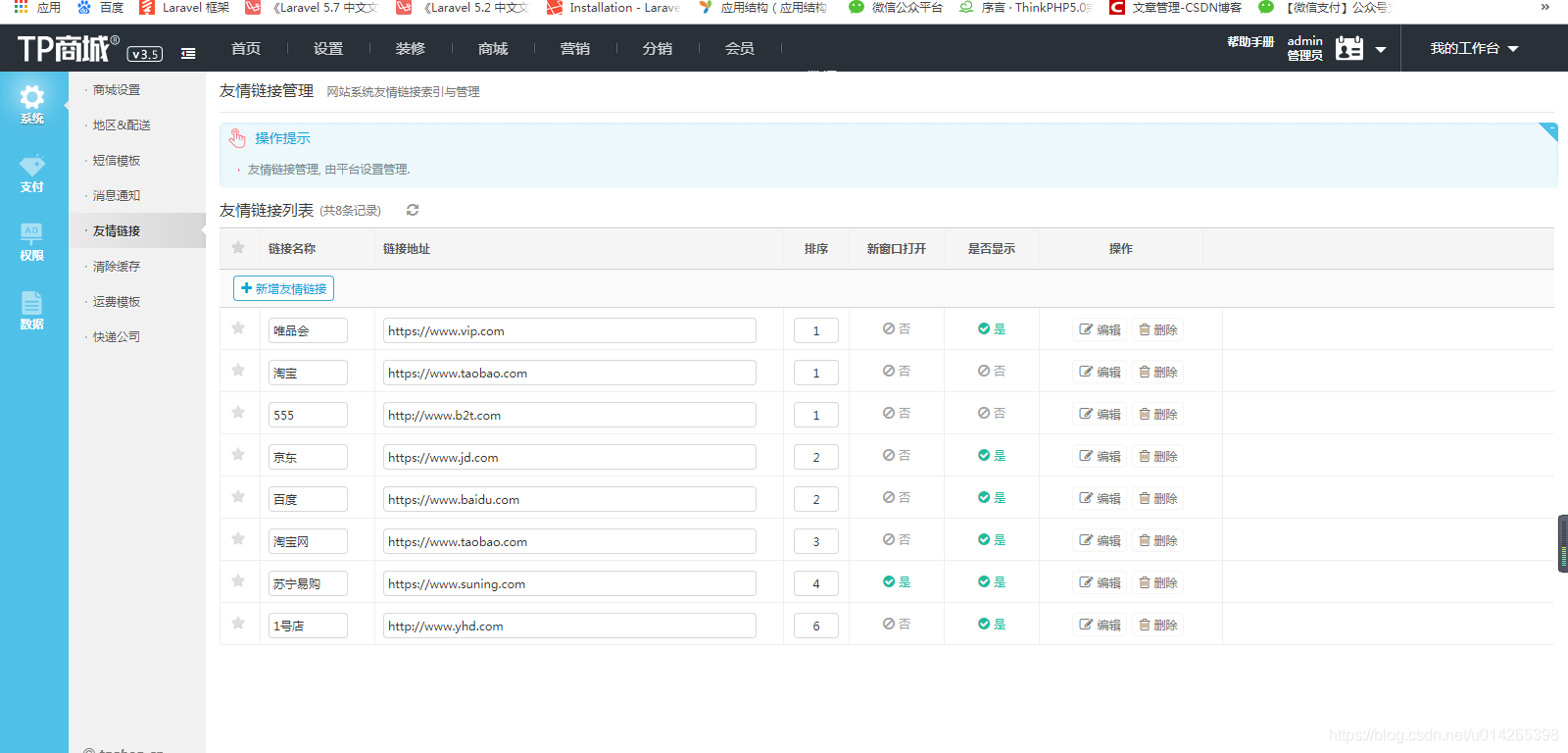Collapse the sidebar using the menu toggle icon
Viewport: 1568px width, 753px height.
188,54
